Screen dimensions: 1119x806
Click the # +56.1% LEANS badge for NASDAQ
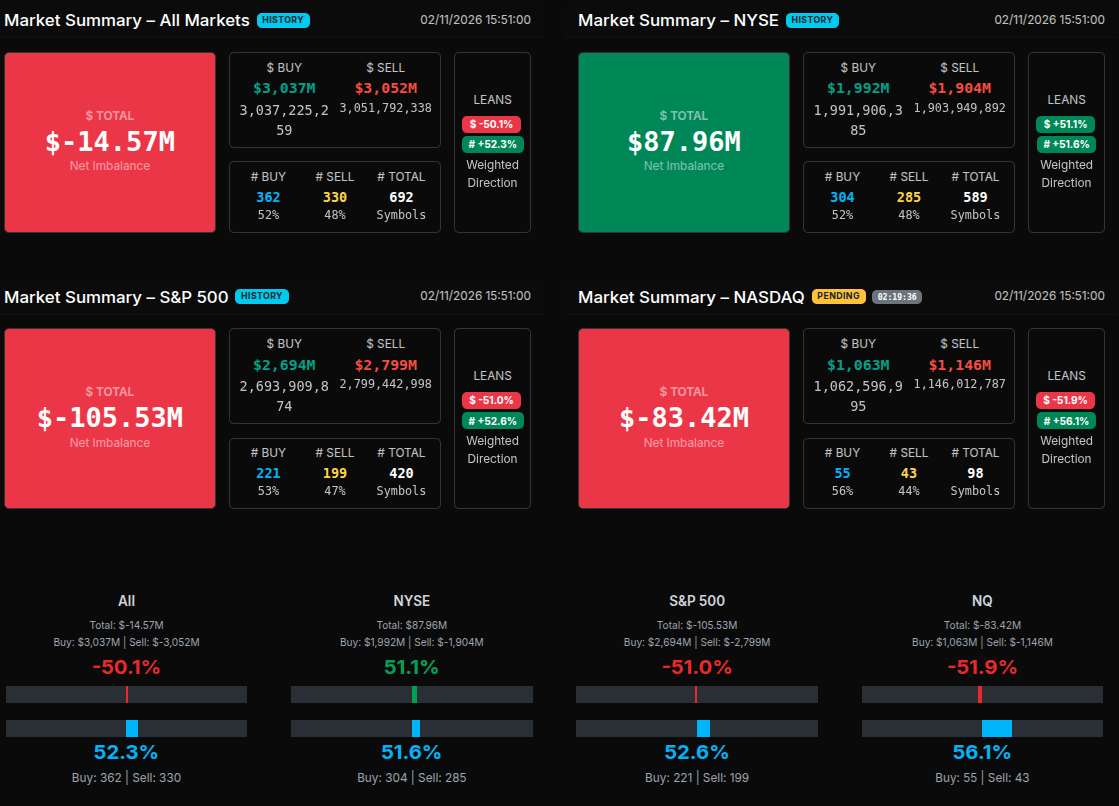1065,420
